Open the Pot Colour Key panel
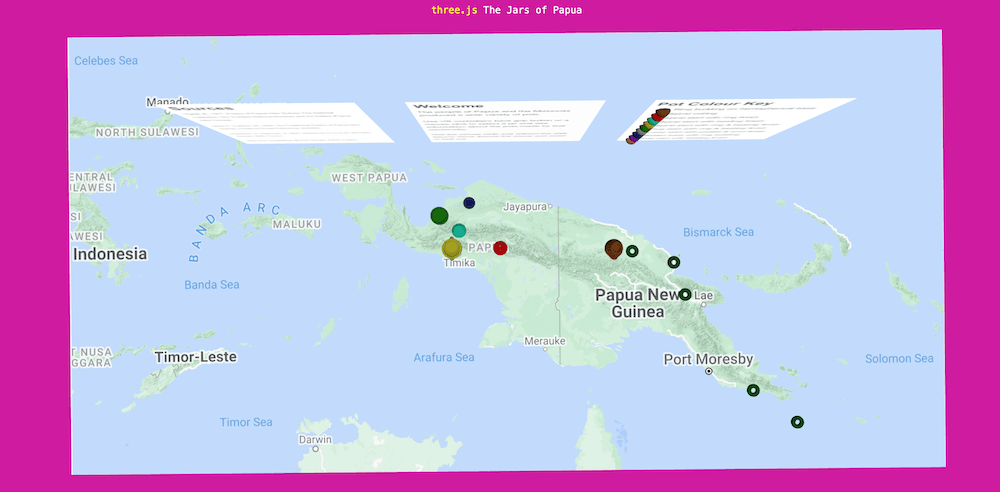 click(737, 119)
